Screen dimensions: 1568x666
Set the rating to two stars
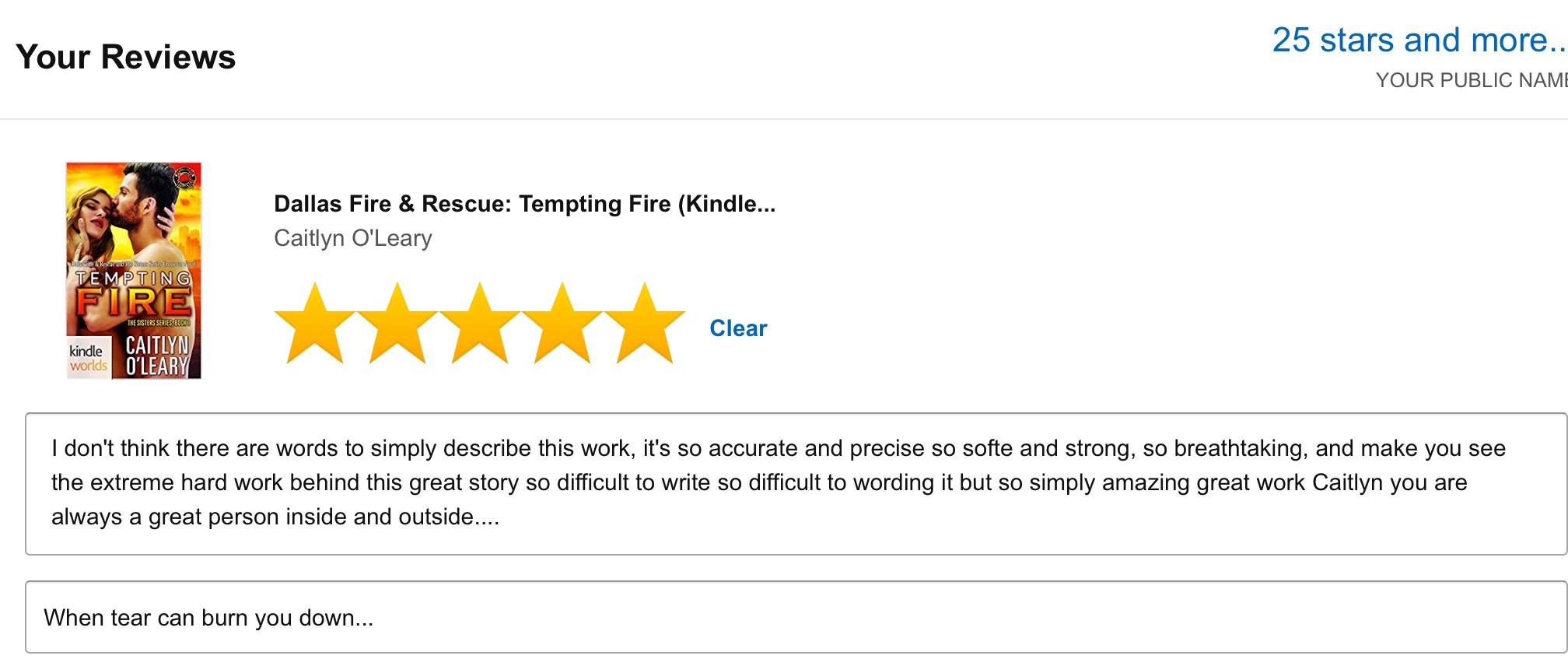(x=397, y=324)
